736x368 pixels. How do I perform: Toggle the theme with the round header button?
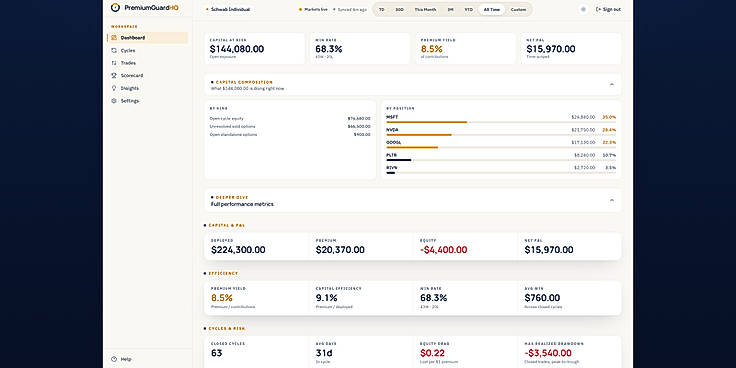coord(583,9)
